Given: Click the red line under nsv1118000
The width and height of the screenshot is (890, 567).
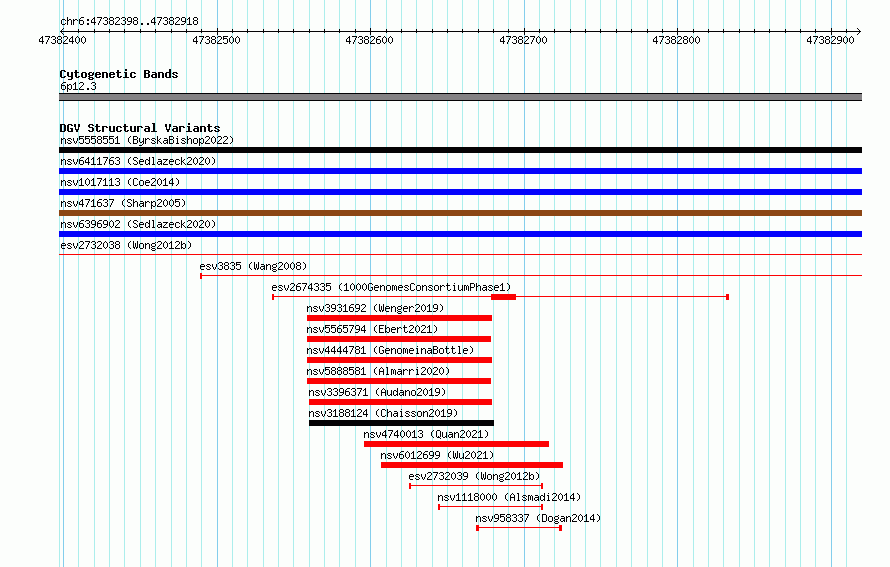Looking at the screenshot, I should 490,507.
